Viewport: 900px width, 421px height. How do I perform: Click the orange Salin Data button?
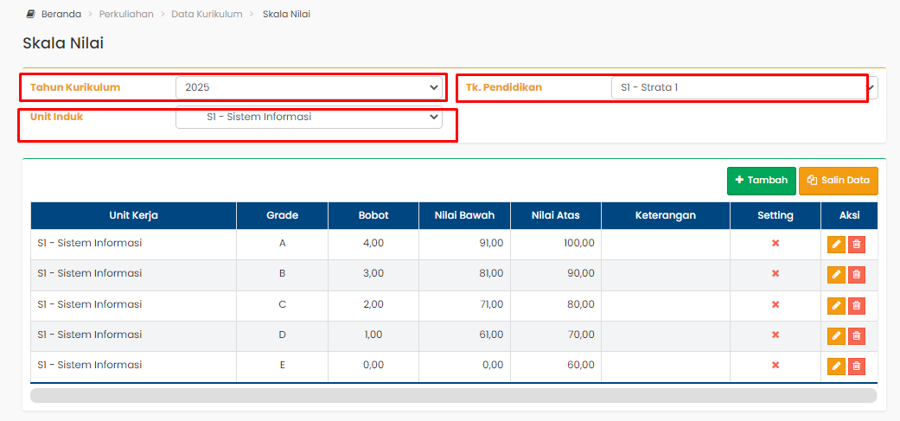[x=838, y=180]
